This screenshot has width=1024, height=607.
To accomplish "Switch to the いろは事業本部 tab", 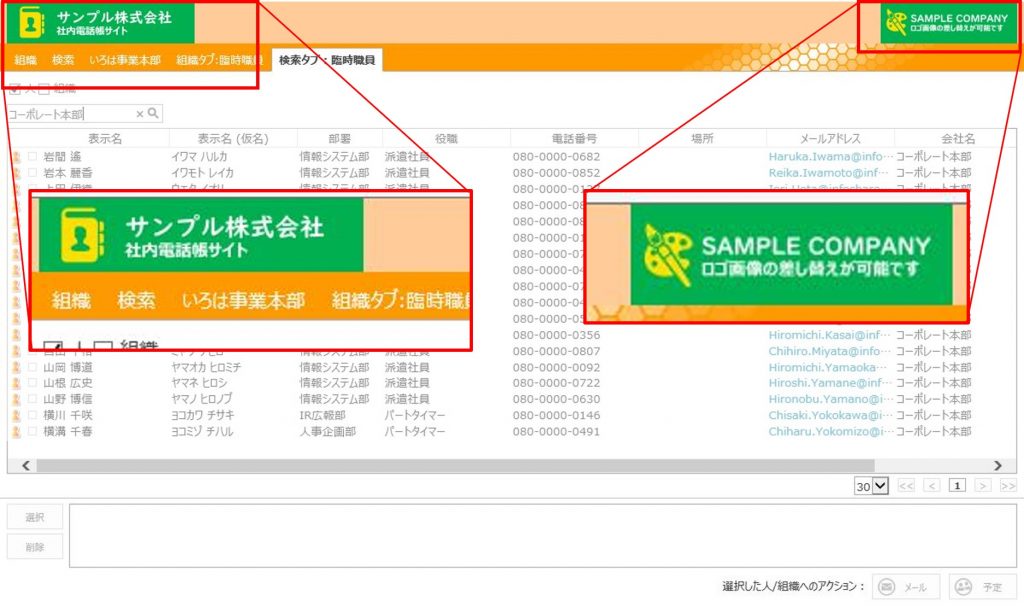I will [x=125, y=60].
